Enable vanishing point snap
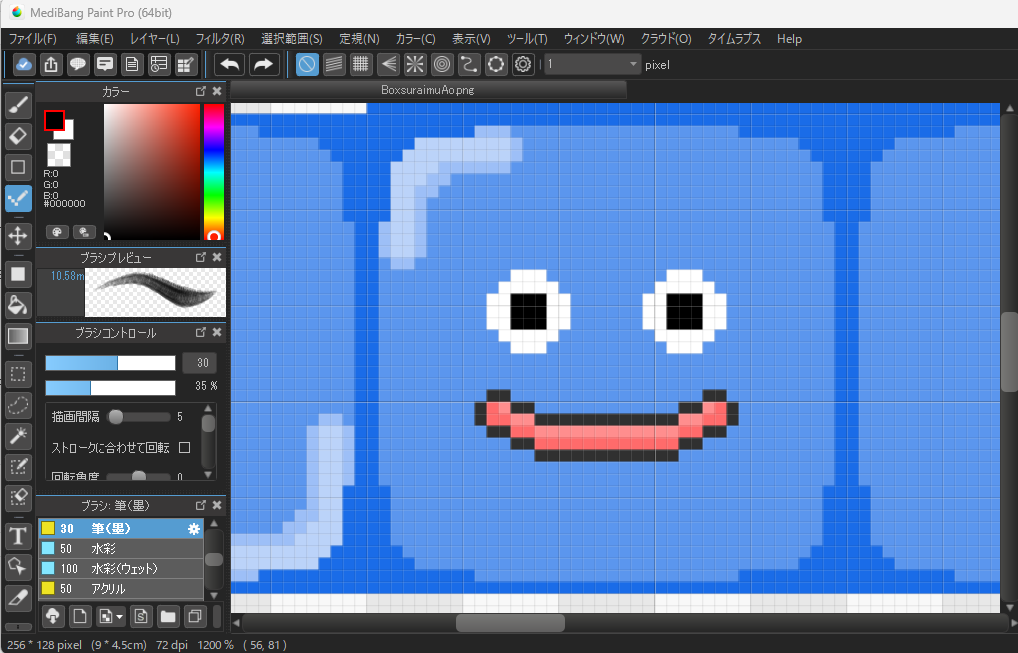Viewport: 1018px width, 653px height. pyautogui.click(x=388, y=64)
